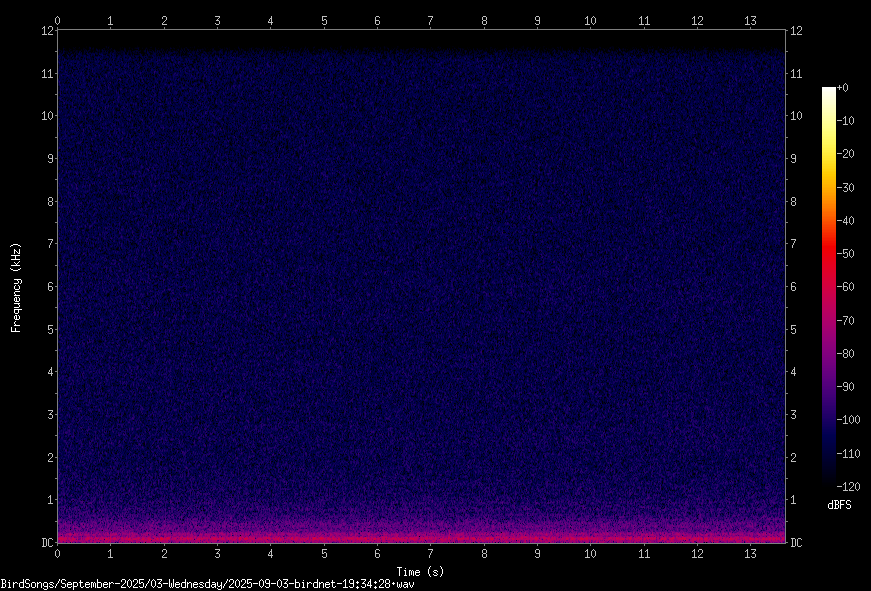
Task: Click "9" on the right frequency axis
Action: (x=793, y=159)
